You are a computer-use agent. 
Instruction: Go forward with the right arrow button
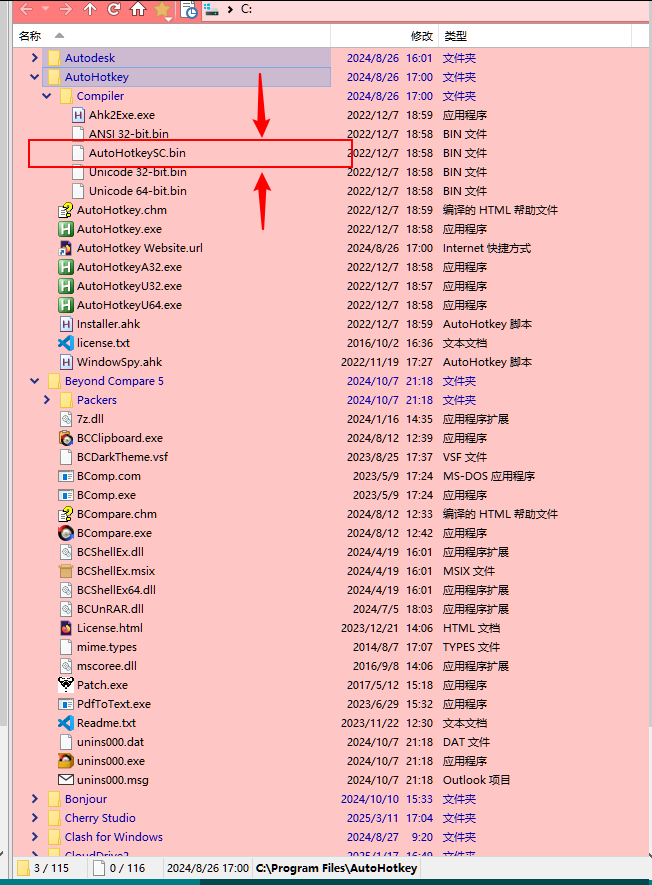point(66,9)
